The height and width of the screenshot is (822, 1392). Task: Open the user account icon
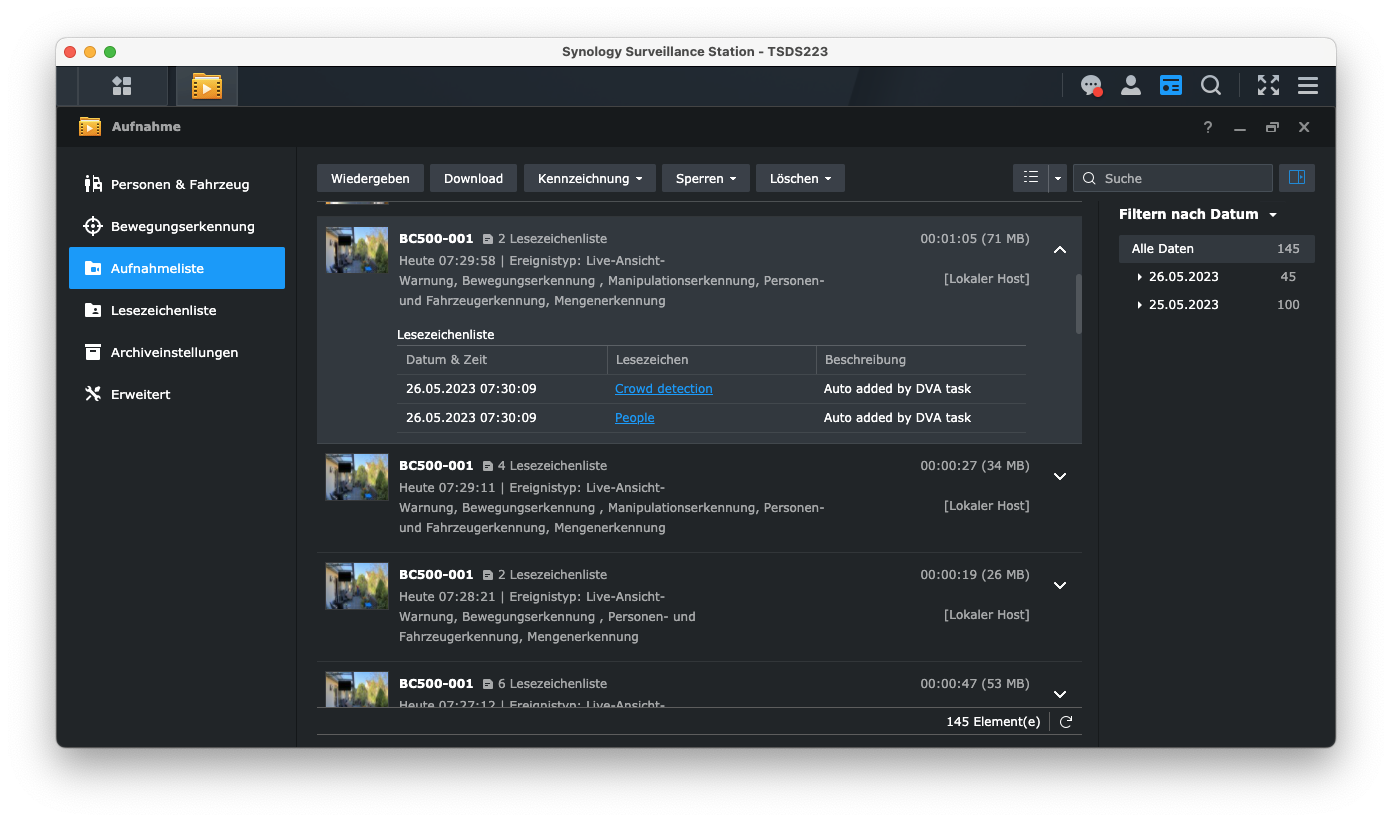(1131, 86)
